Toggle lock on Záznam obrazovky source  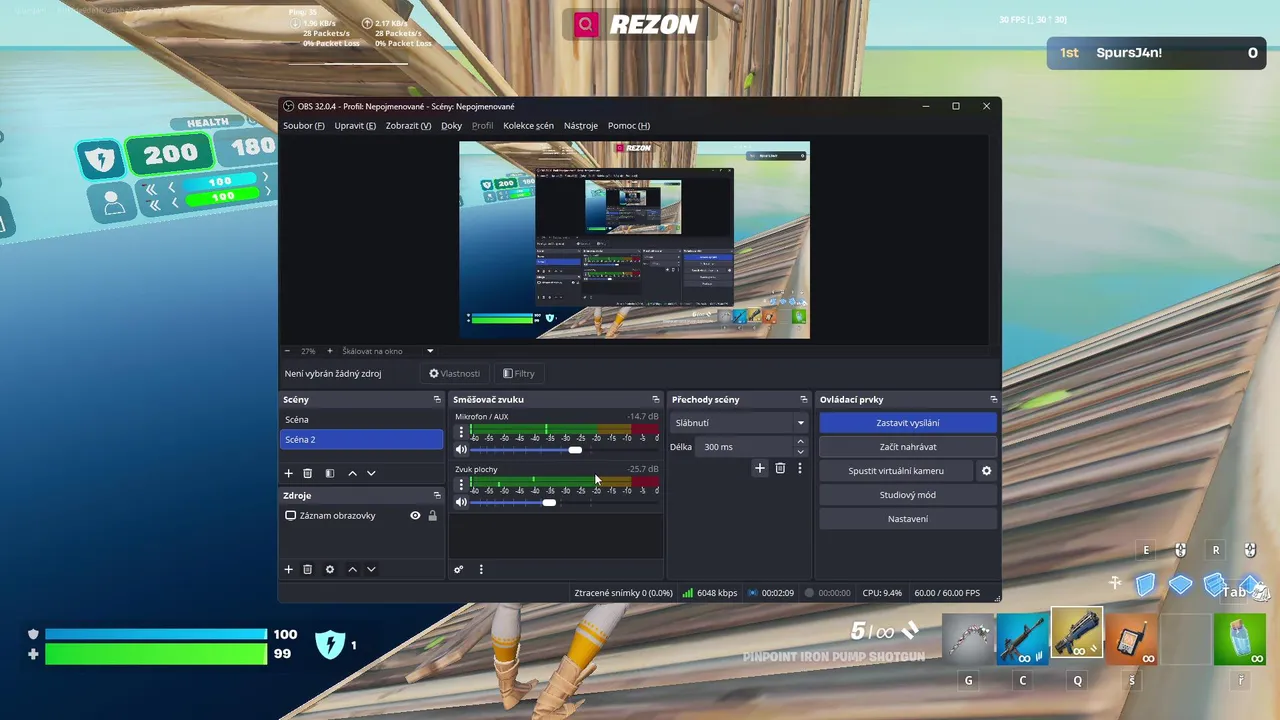pos(432,516)
